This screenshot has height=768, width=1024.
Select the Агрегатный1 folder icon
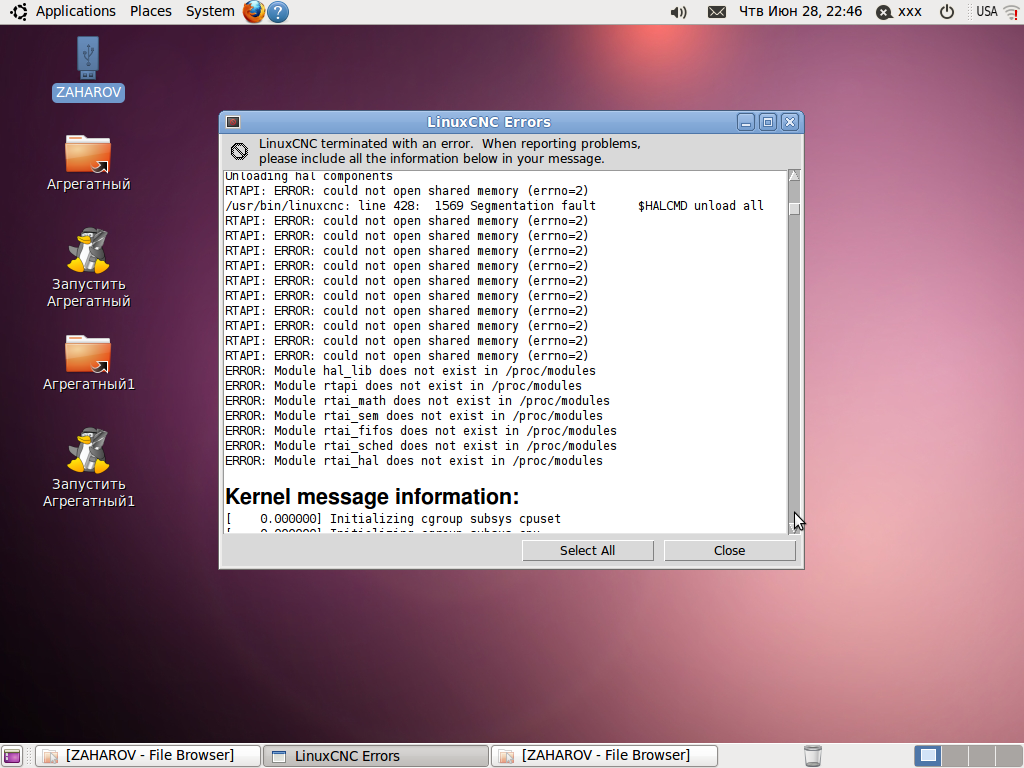[88, 363]
